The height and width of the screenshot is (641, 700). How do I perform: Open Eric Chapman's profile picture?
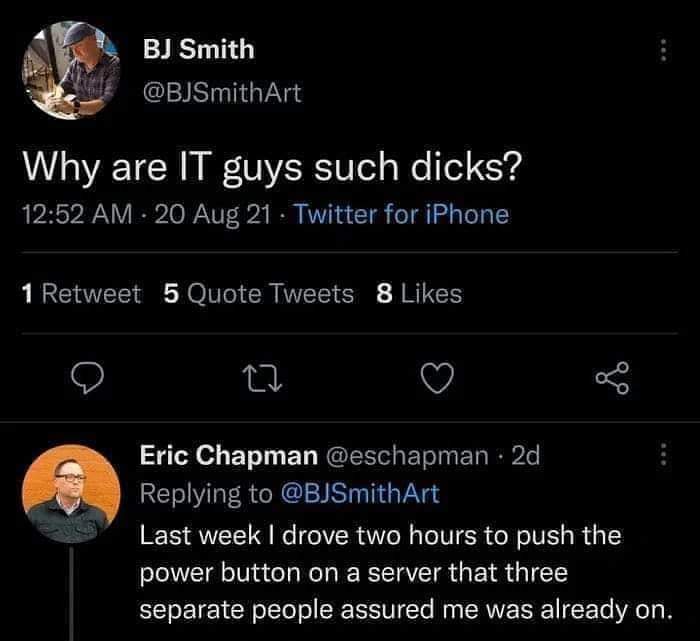click(71, 494)
